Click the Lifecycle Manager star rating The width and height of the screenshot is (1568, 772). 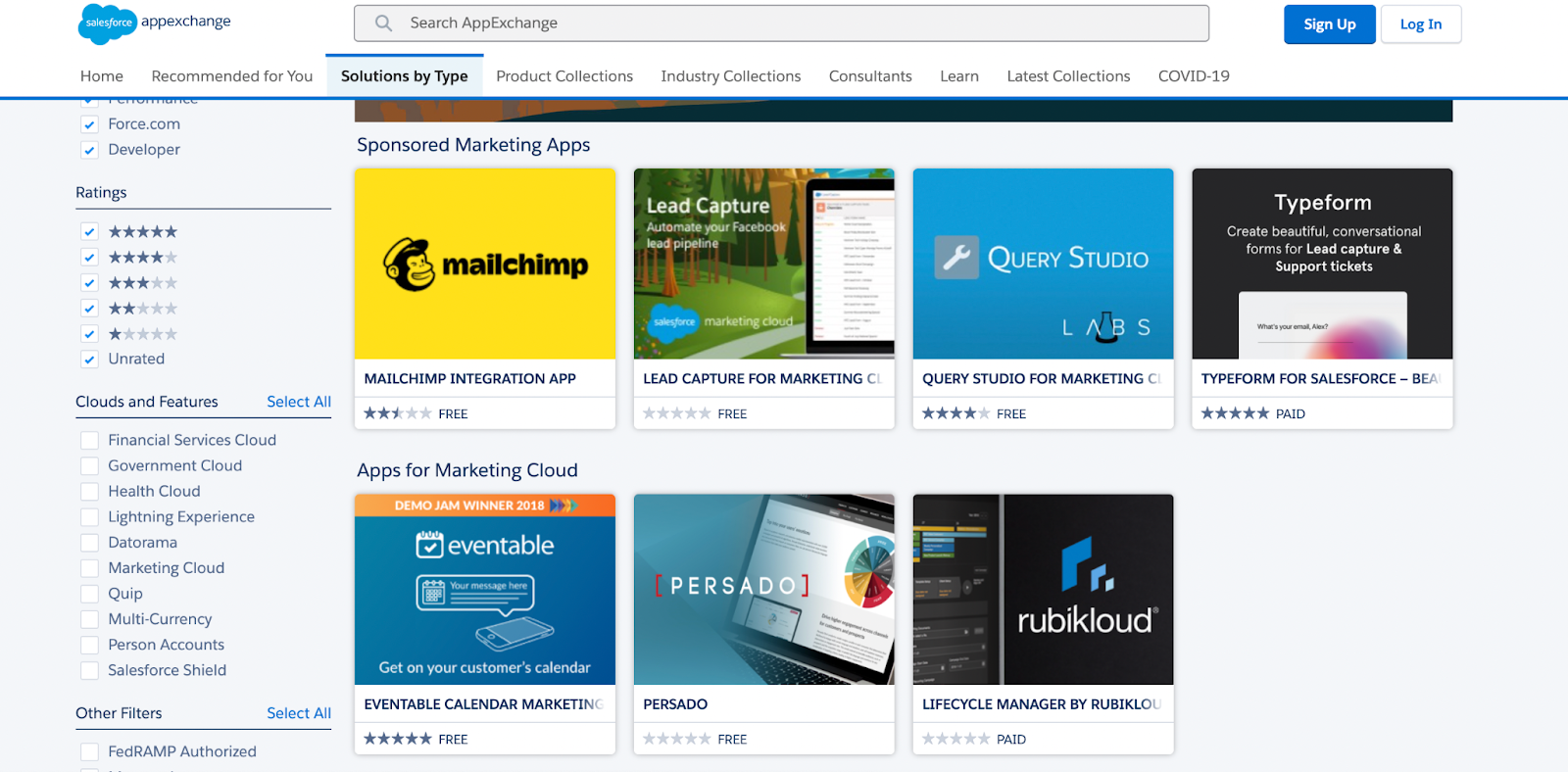[x=956, y=739]
